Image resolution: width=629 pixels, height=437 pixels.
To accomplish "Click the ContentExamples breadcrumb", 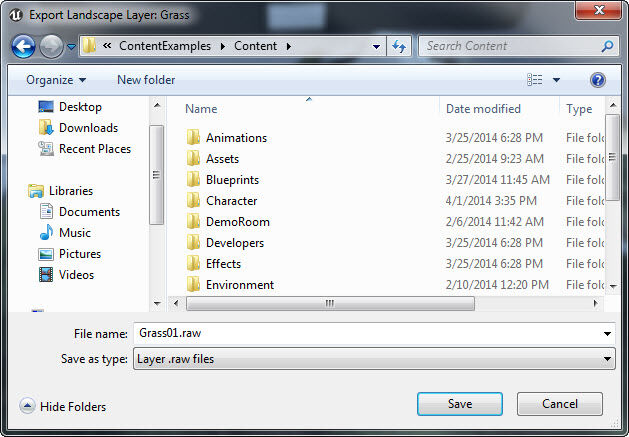I will (x=164, y=46).
